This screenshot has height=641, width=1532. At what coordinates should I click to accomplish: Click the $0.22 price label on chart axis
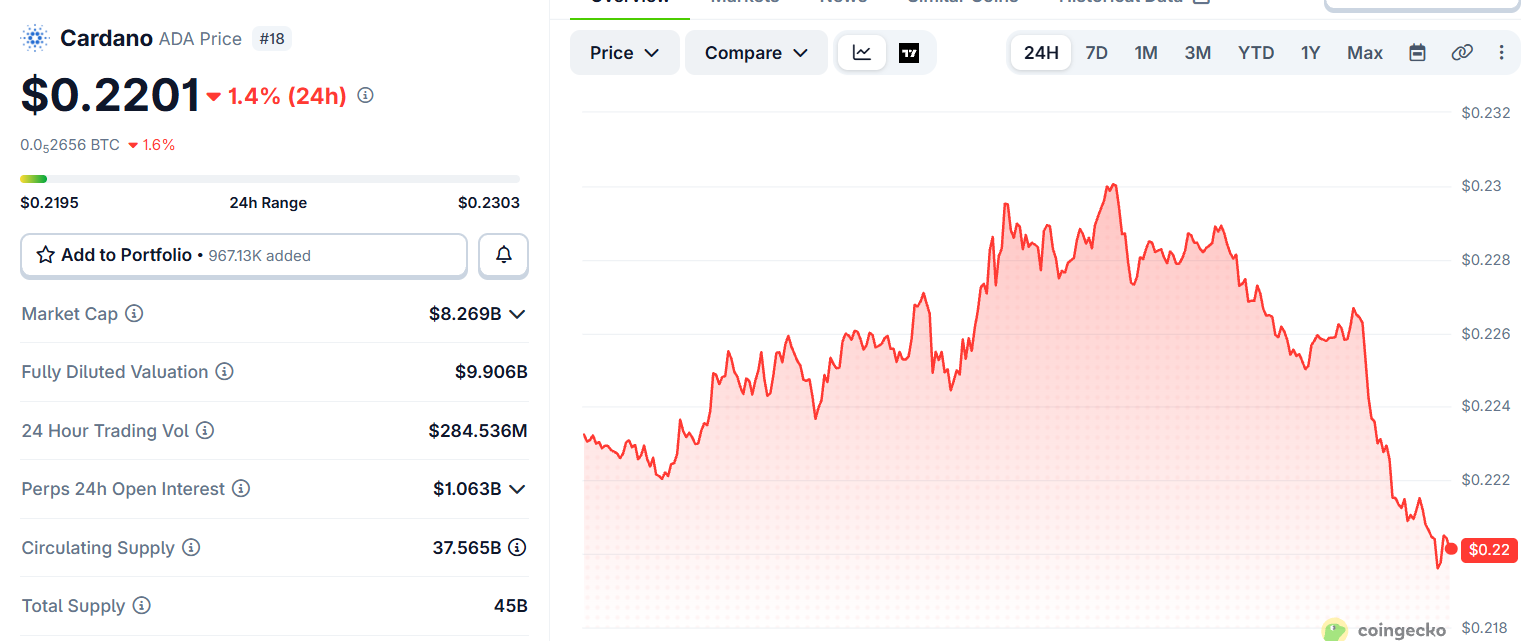point(1490,550)
